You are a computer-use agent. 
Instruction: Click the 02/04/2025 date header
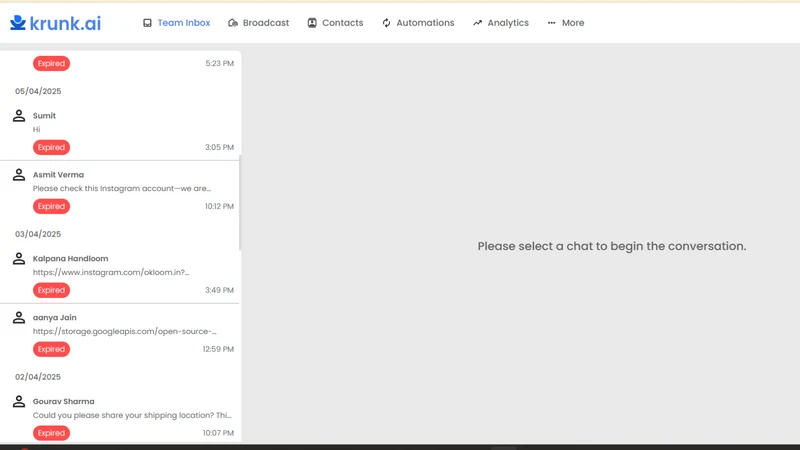coord(38,377)
